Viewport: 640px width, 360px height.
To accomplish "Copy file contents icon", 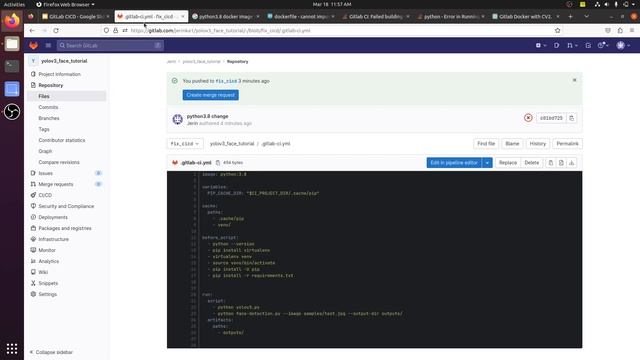I will pyautogui.click(x=551, y=163).
